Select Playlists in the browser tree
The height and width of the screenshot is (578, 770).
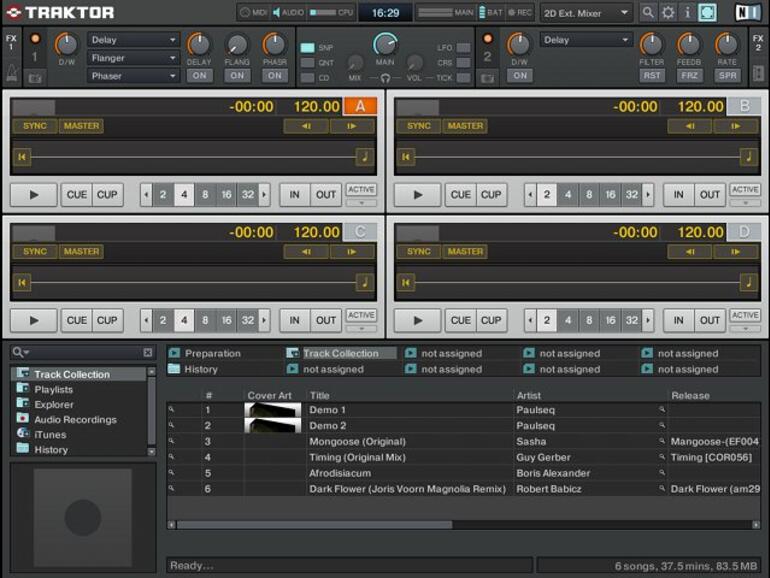(53, 389)
